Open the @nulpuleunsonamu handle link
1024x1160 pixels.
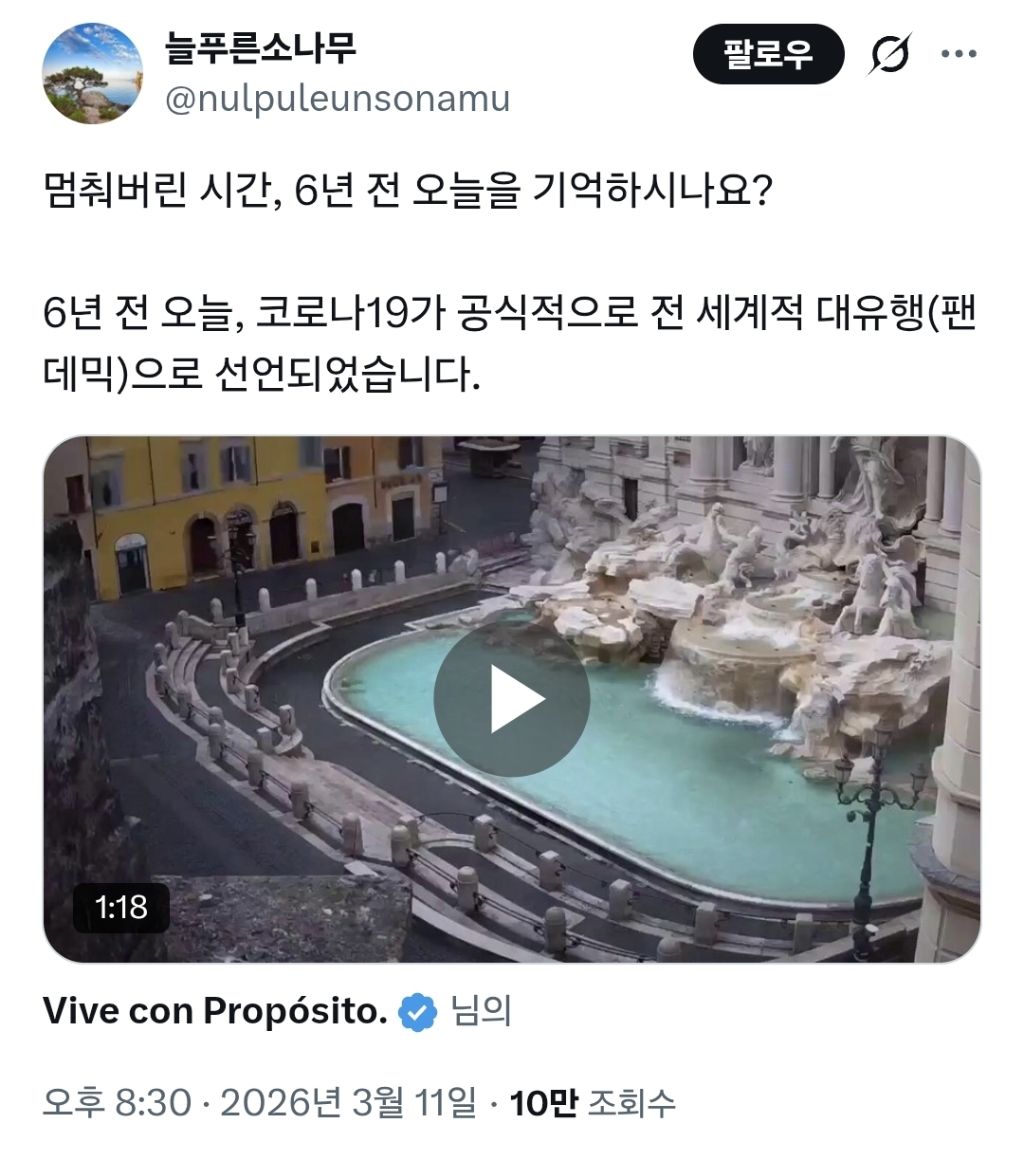click(x=337, y=99)
